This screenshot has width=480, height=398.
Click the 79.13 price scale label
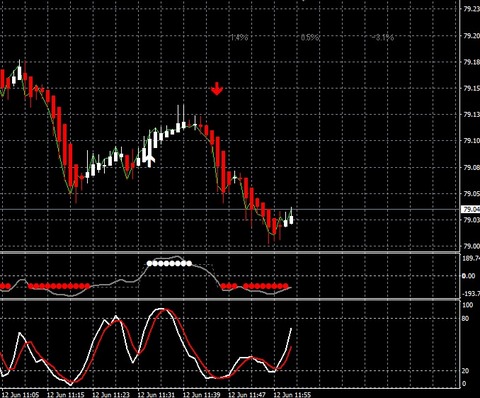point(471,115)
